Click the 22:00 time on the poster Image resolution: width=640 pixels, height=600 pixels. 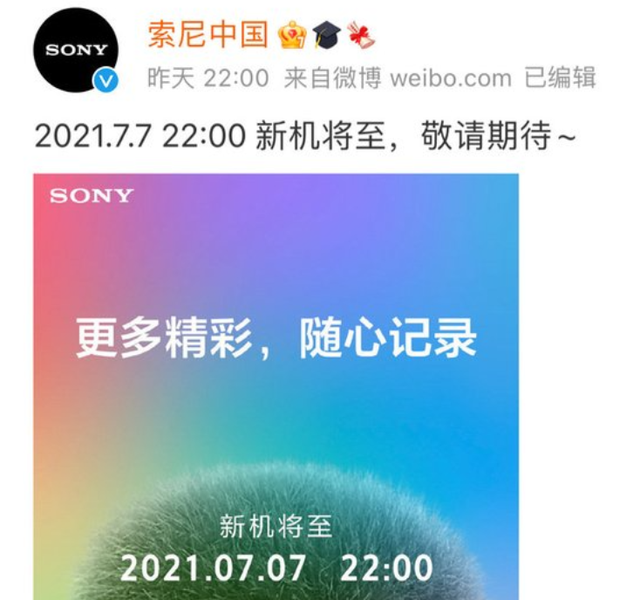click(387, 568)
